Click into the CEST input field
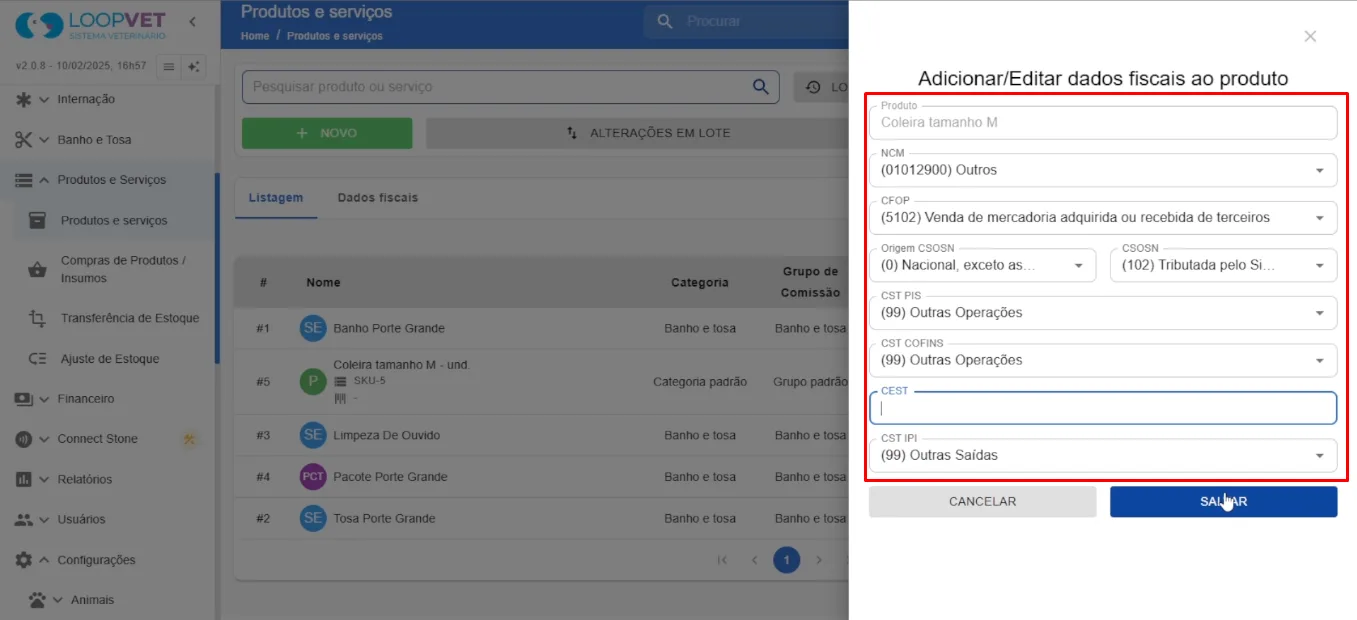Screen dimensions: 1357x620 (1103, 408)
